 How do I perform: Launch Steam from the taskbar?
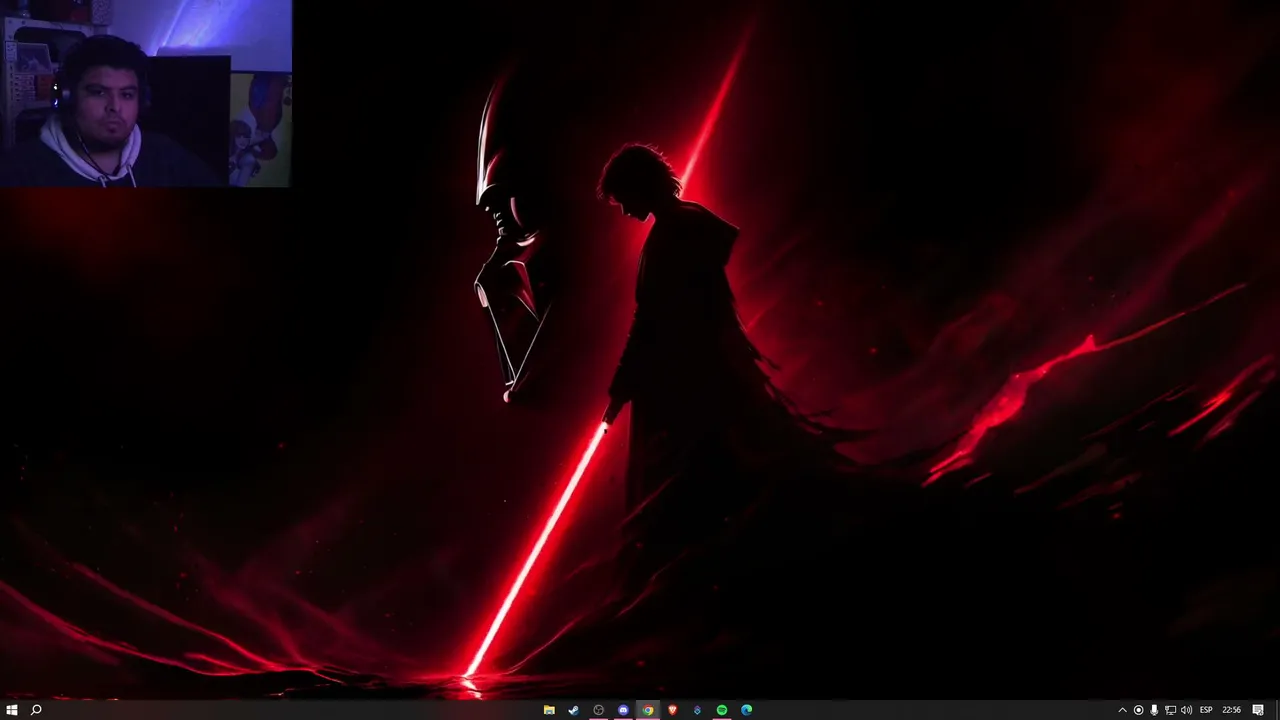pos(573,710)
